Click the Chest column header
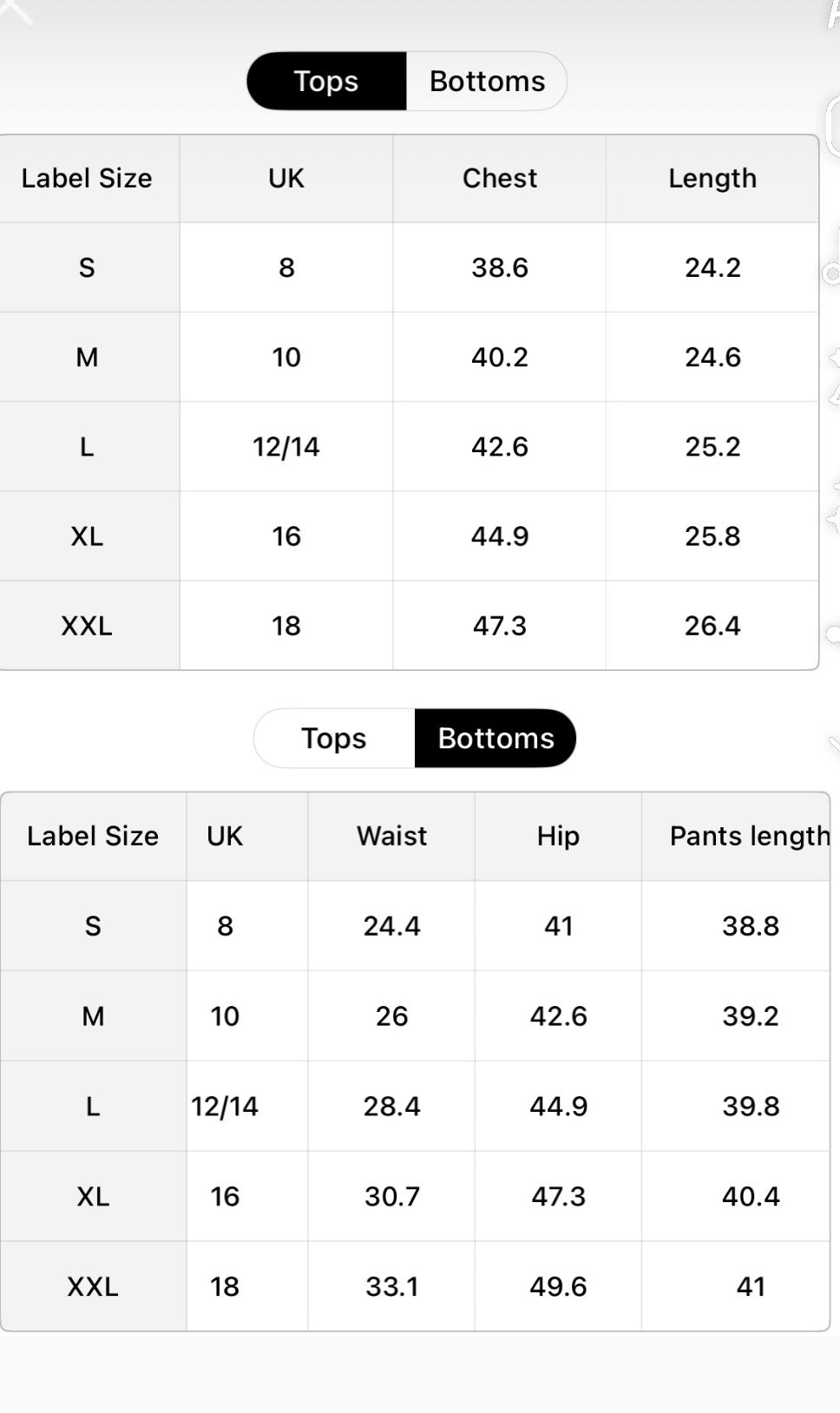The width and height of the screenshot is (840, 1413). (500, 179)
